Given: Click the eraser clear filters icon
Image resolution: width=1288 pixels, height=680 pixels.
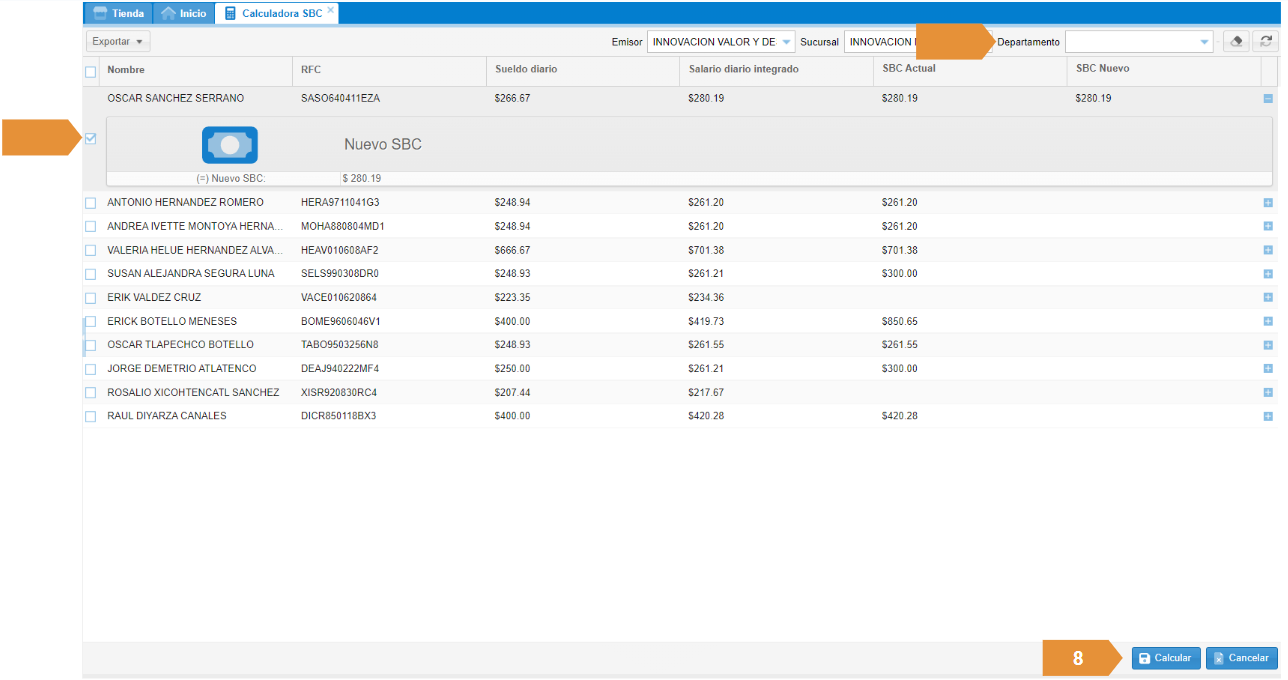Looking at the screenshot, I should [1237, 42].
